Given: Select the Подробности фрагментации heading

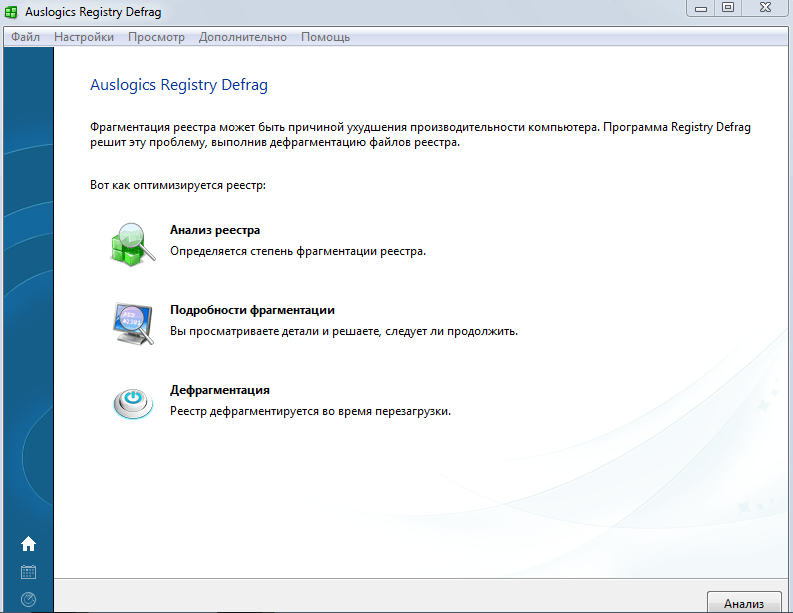Looking at the screenshot, I should click(252, 310).
